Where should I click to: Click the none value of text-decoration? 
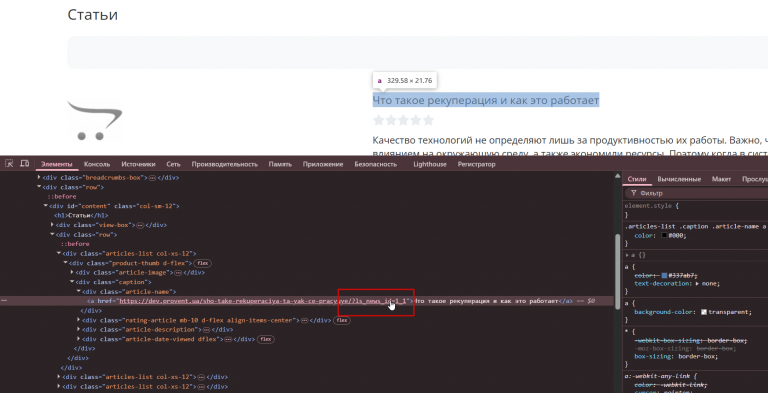click(710, 283)
